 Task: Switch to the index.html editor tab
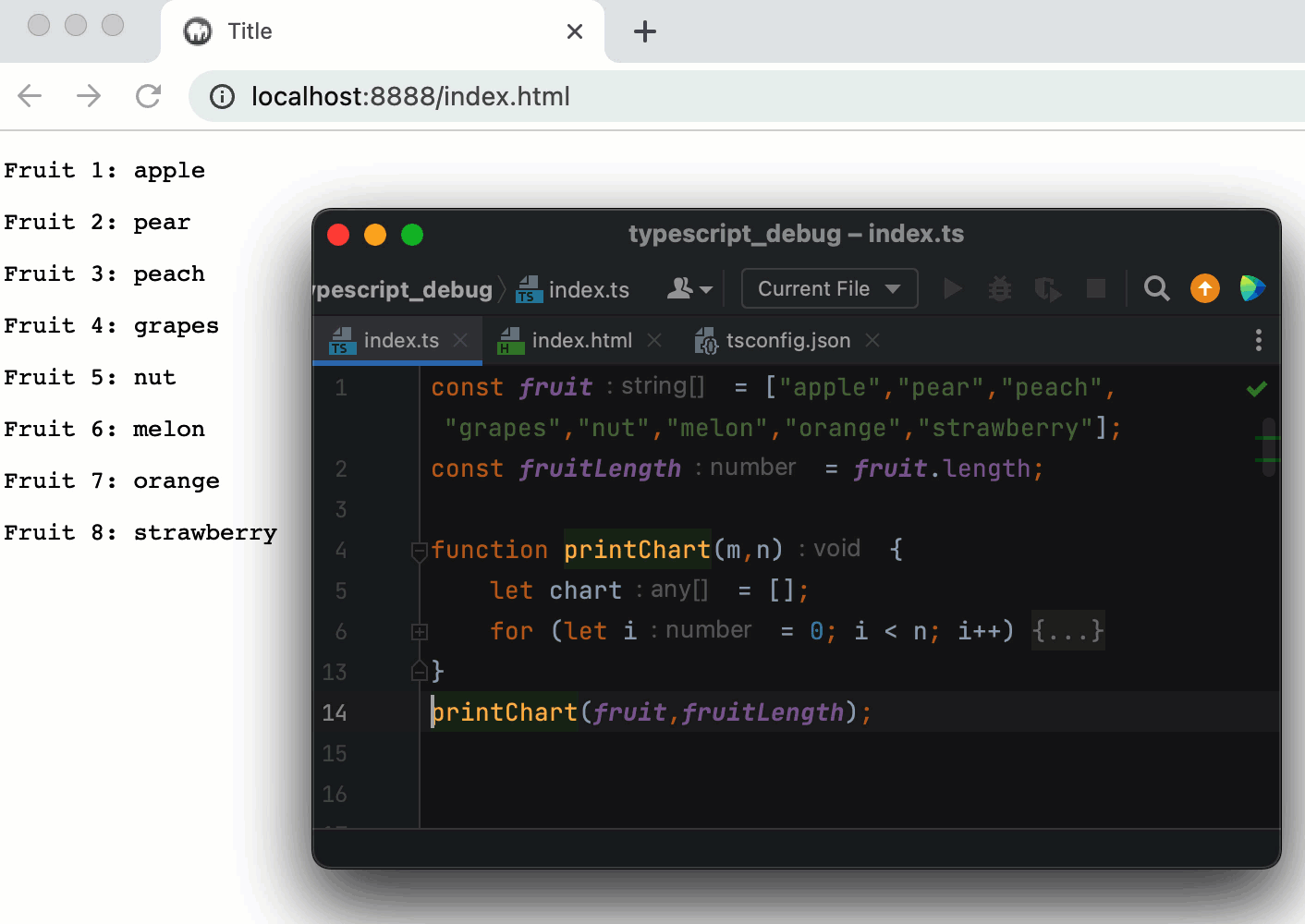(x=580, y=340)
